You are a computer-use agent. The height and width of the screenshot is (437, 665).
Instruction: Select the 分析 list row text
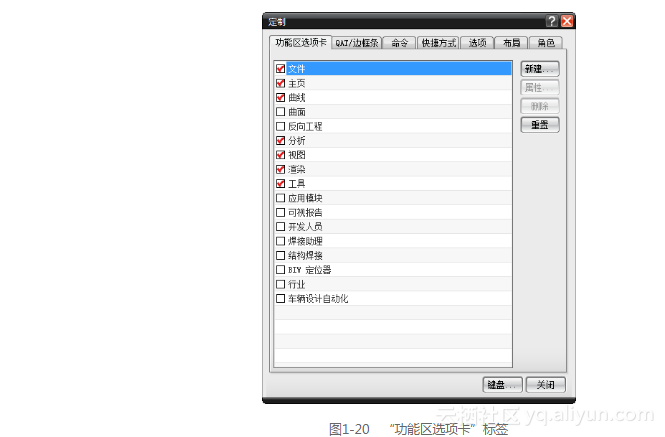coord(296,140)
